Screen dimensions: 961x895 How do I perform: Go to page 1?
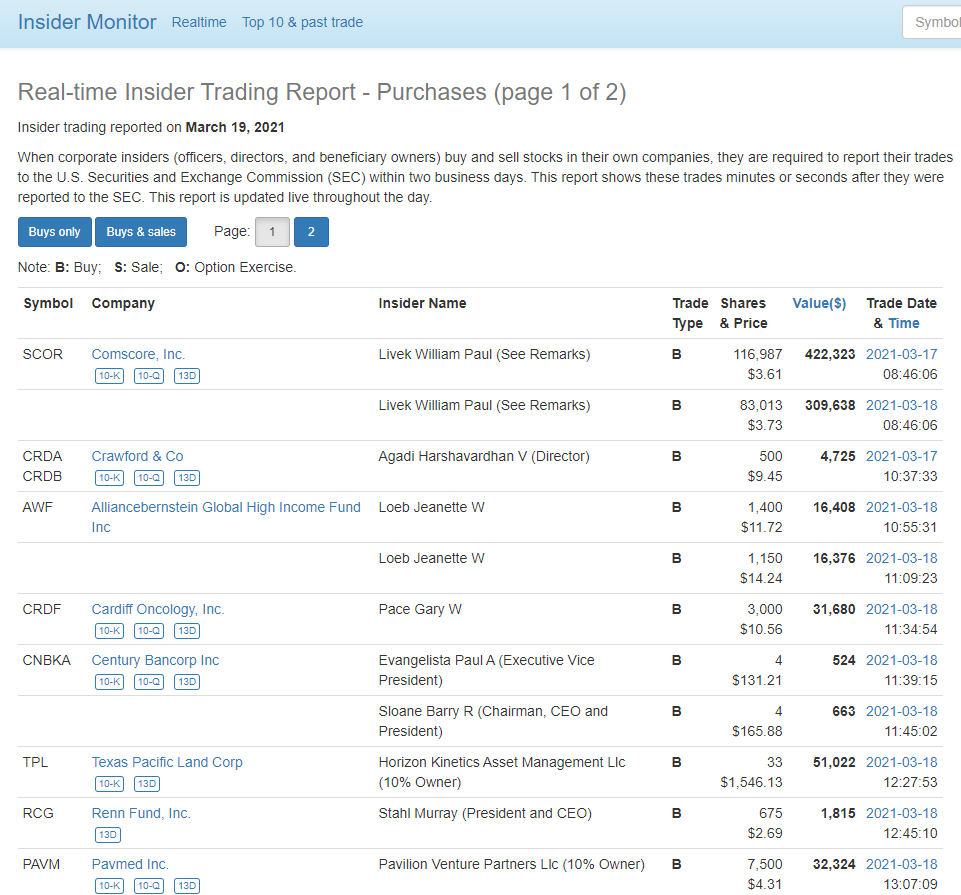click(x=272, y=232)
